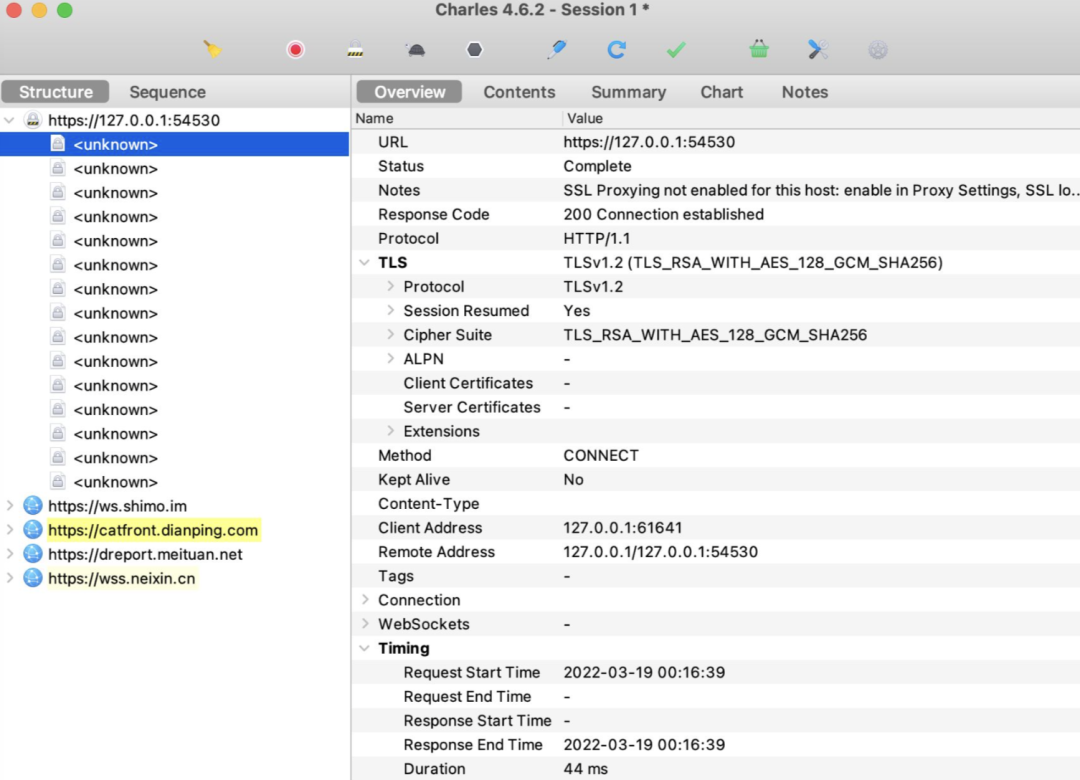Expand the TLS Protocol row

coord(390,287)
